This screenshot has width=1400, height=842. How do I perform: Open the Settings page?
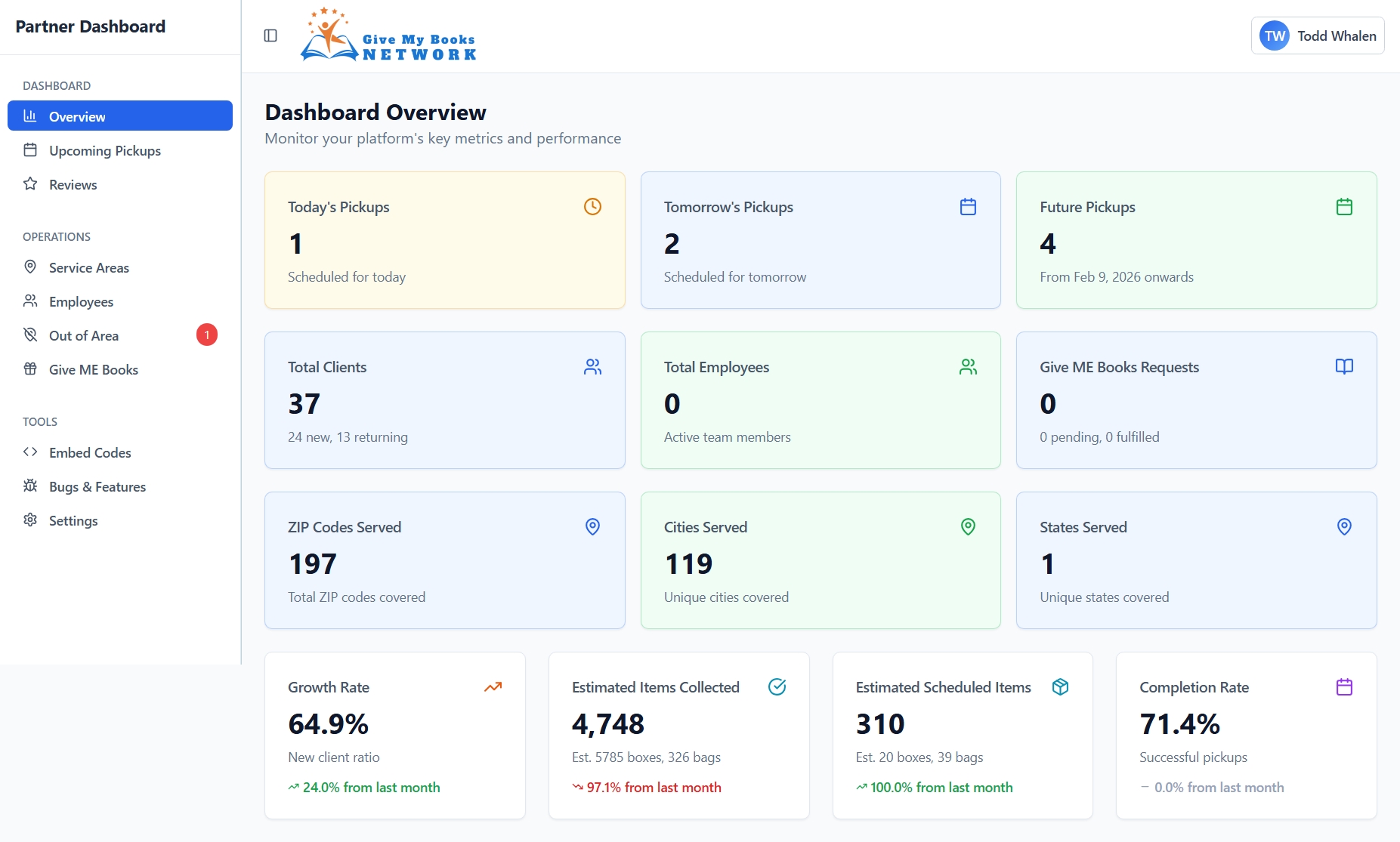[73, 520]
